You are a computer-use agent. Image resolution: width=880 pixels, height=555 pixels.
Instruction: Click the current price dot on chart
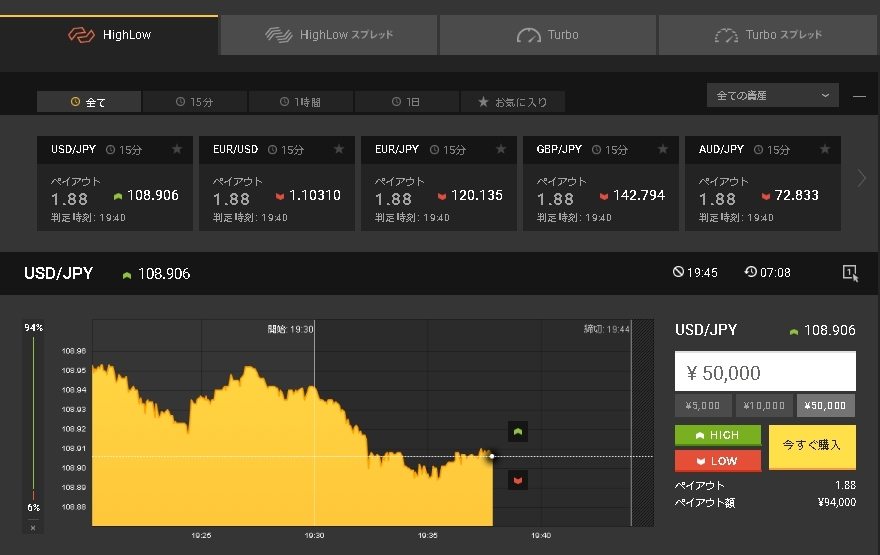tap(492, 456)
